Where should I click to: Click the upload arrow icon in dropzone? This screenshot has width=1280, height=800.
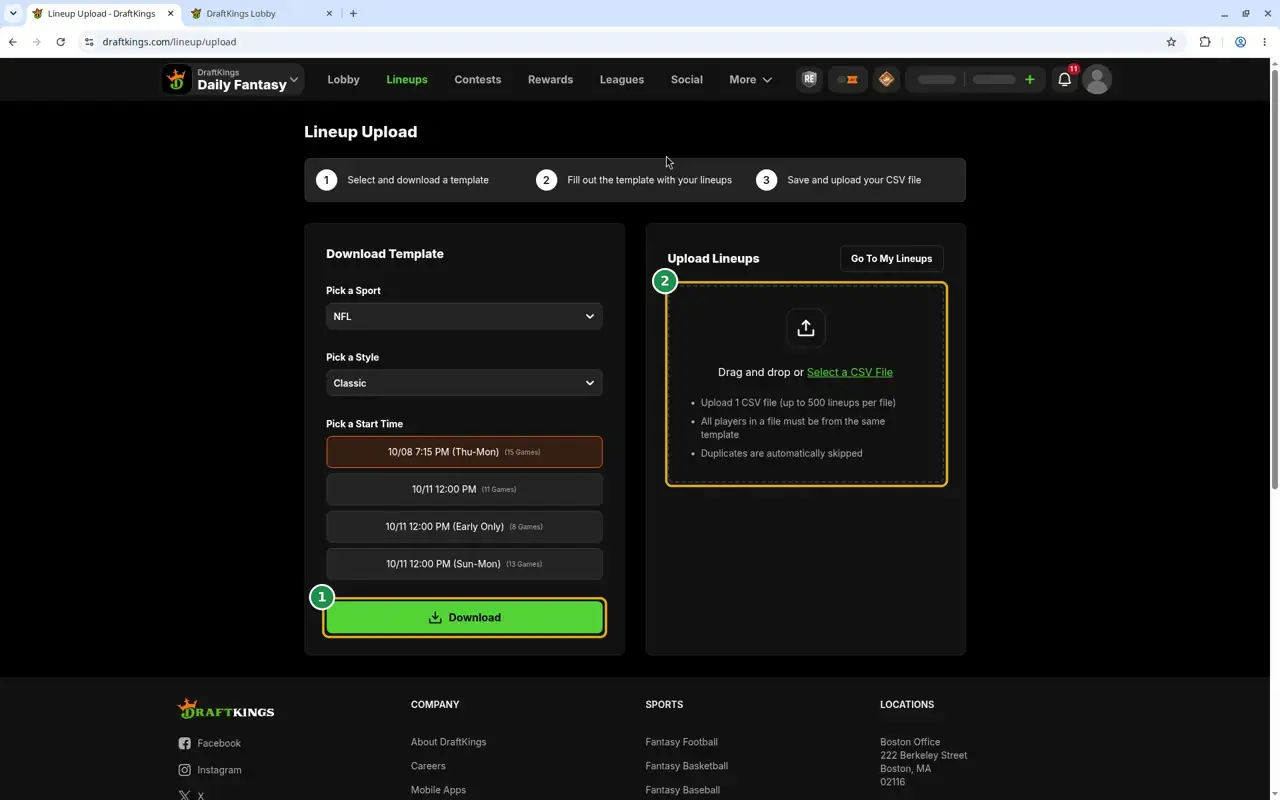(x=806, y=328)
